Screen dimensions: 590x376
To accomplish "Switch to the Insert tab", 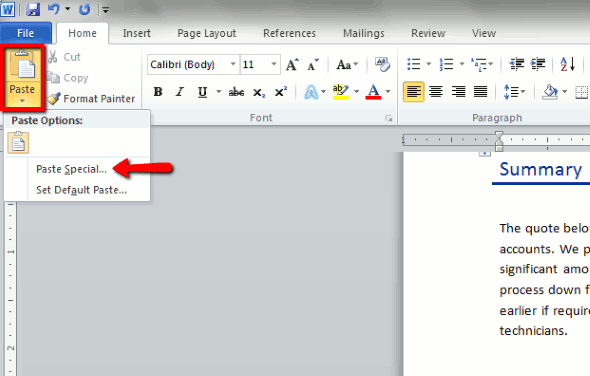I will click(137, 33).
